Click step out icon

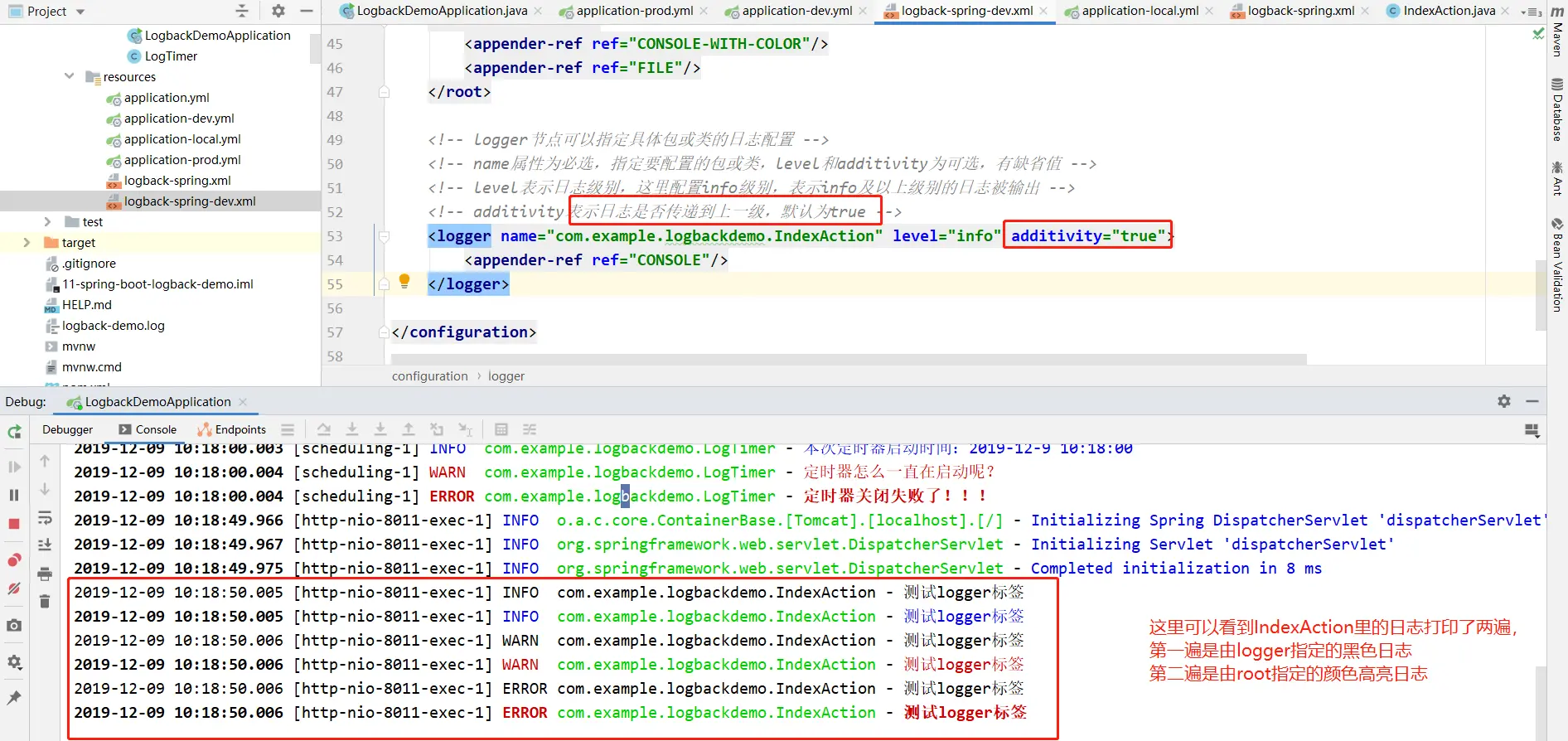409,429
